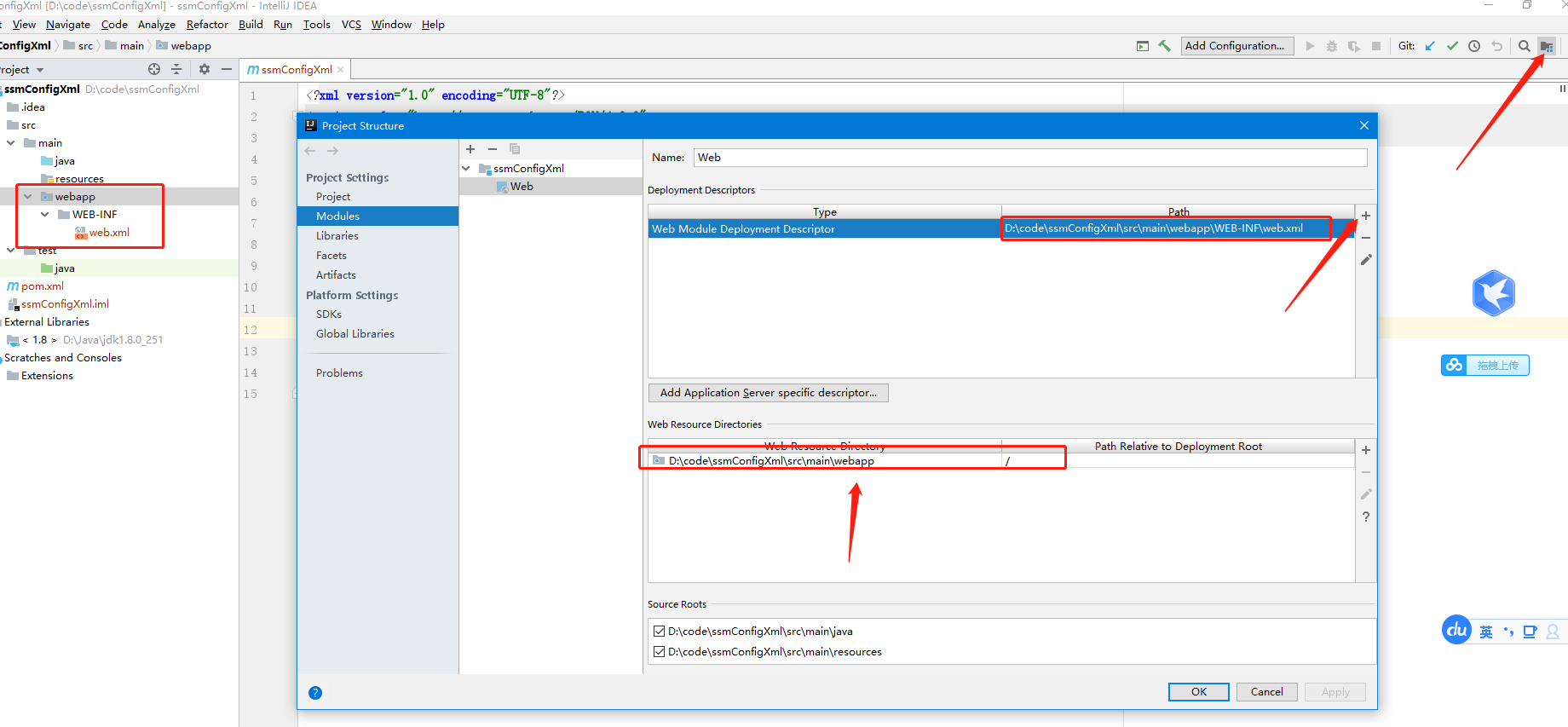
Task: Click the Baidu input method du icon
Action: (1456, 630)
